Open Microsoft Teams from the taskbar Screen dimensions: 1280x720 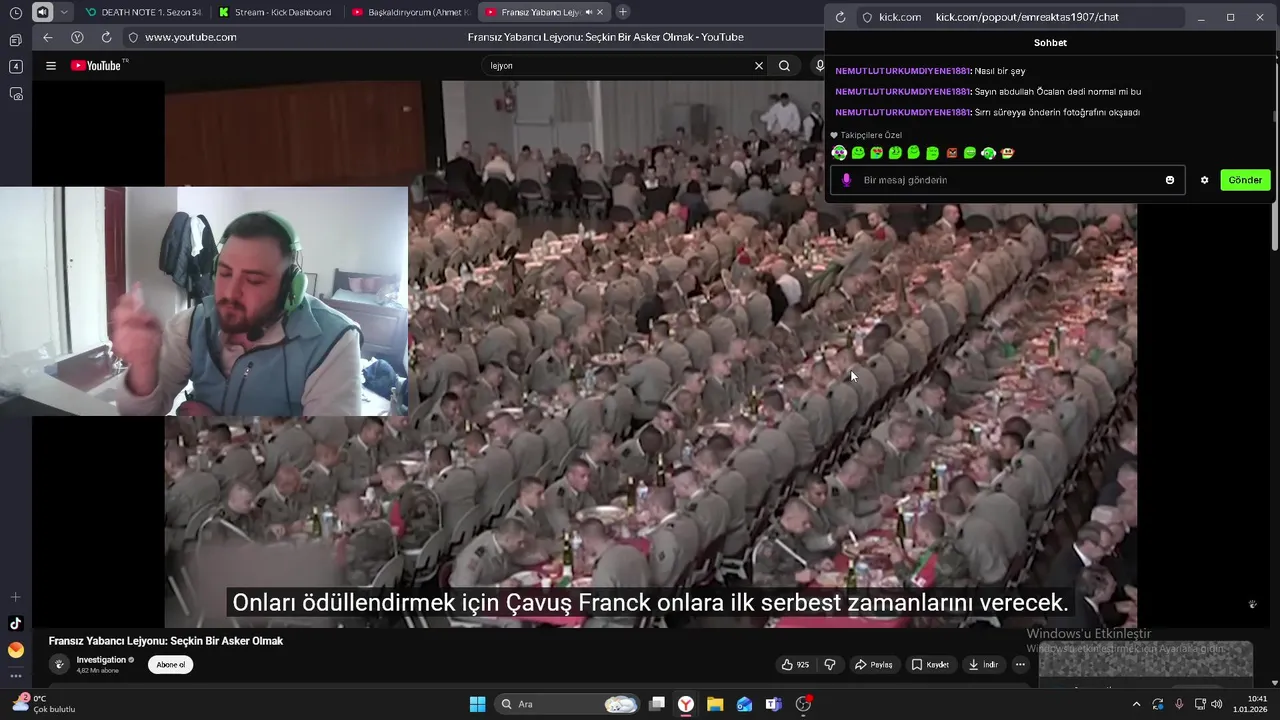tap(773, 704)
